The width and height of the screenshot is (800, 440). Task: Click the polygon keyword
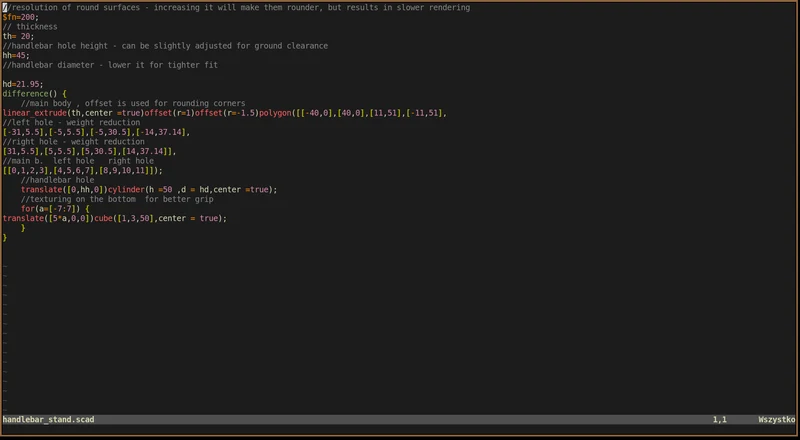click(x=275, y=113)
